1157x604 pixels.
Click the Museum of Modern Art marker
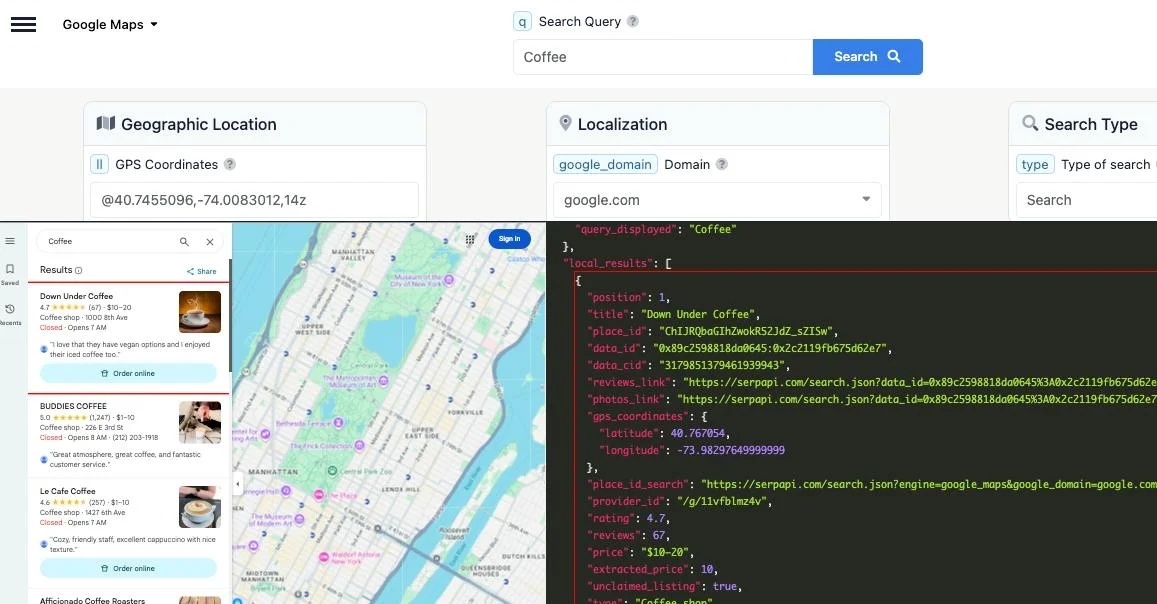click(300, 519)
